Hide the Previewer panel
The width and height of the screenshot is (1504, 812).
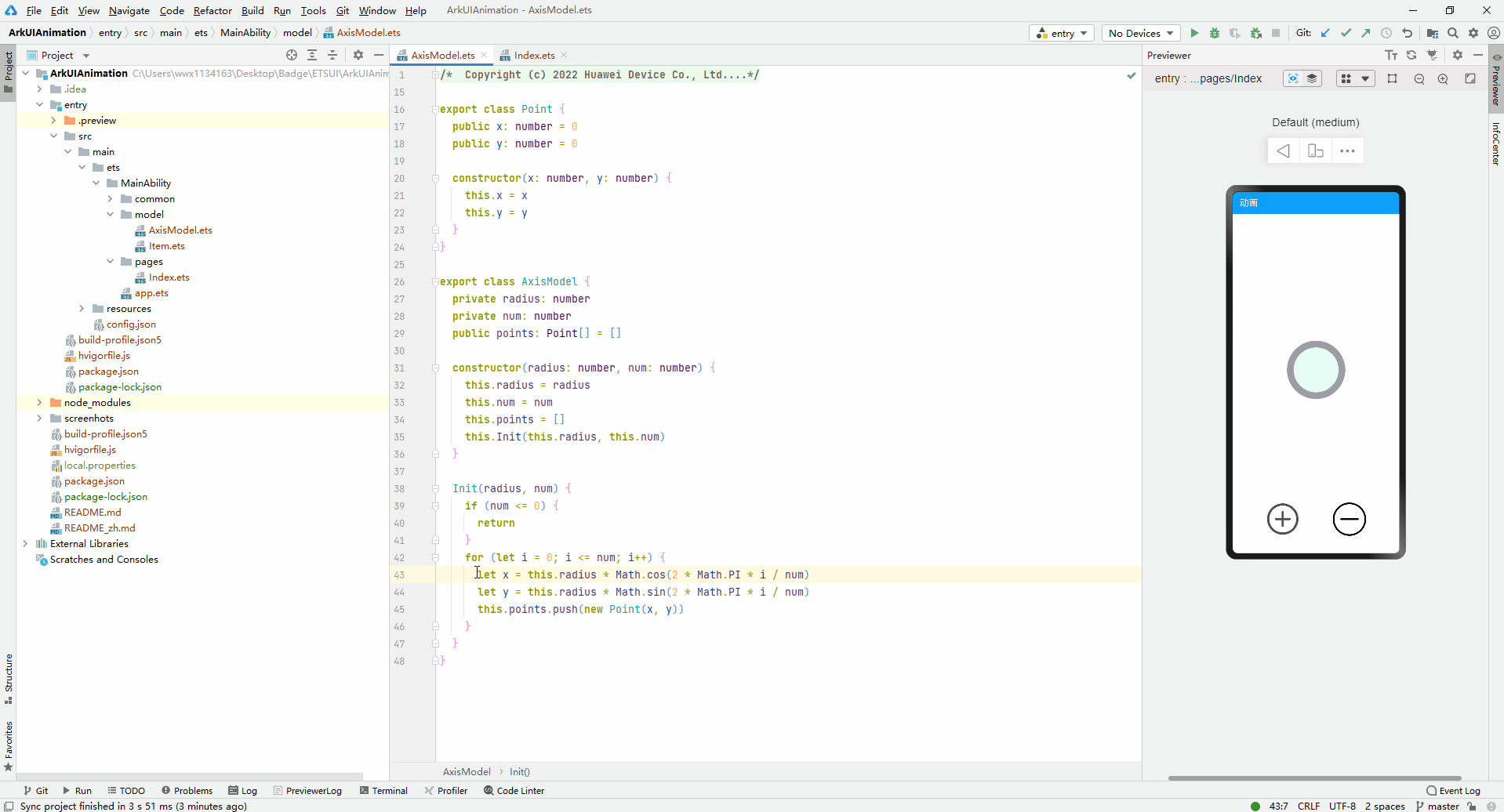1478,55
